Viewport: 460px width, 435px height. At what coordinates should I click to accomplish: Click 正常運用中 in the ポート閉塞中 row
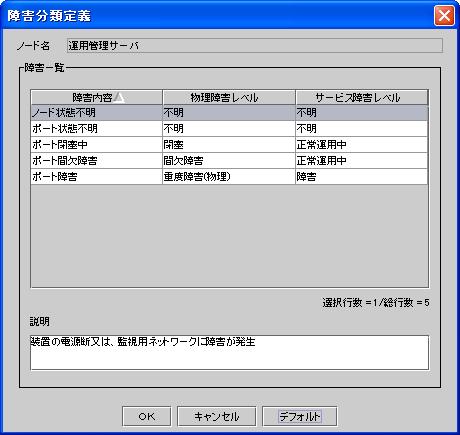(362, 145)
